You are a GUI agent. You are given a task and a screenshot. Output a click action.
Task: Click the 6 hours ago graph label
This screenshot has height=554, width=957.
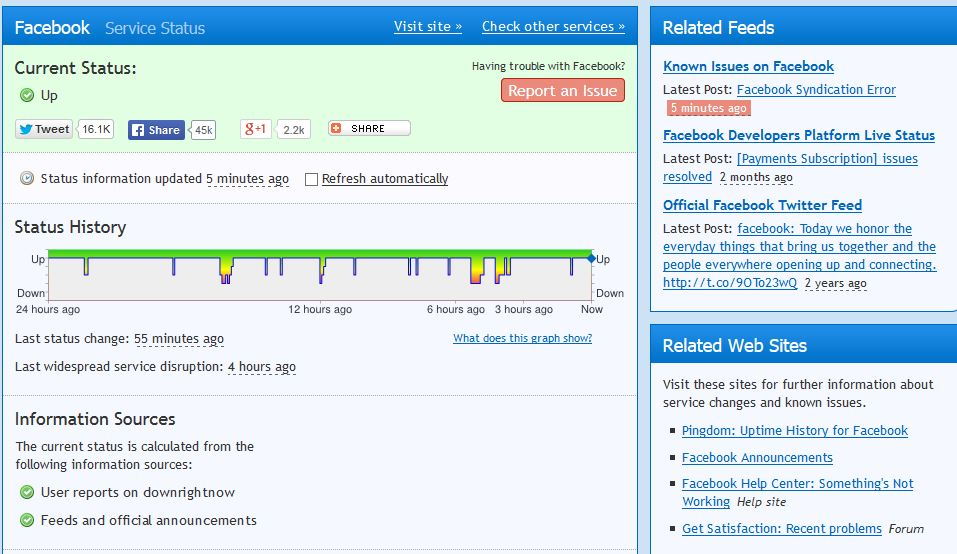[x=456, y=309]
